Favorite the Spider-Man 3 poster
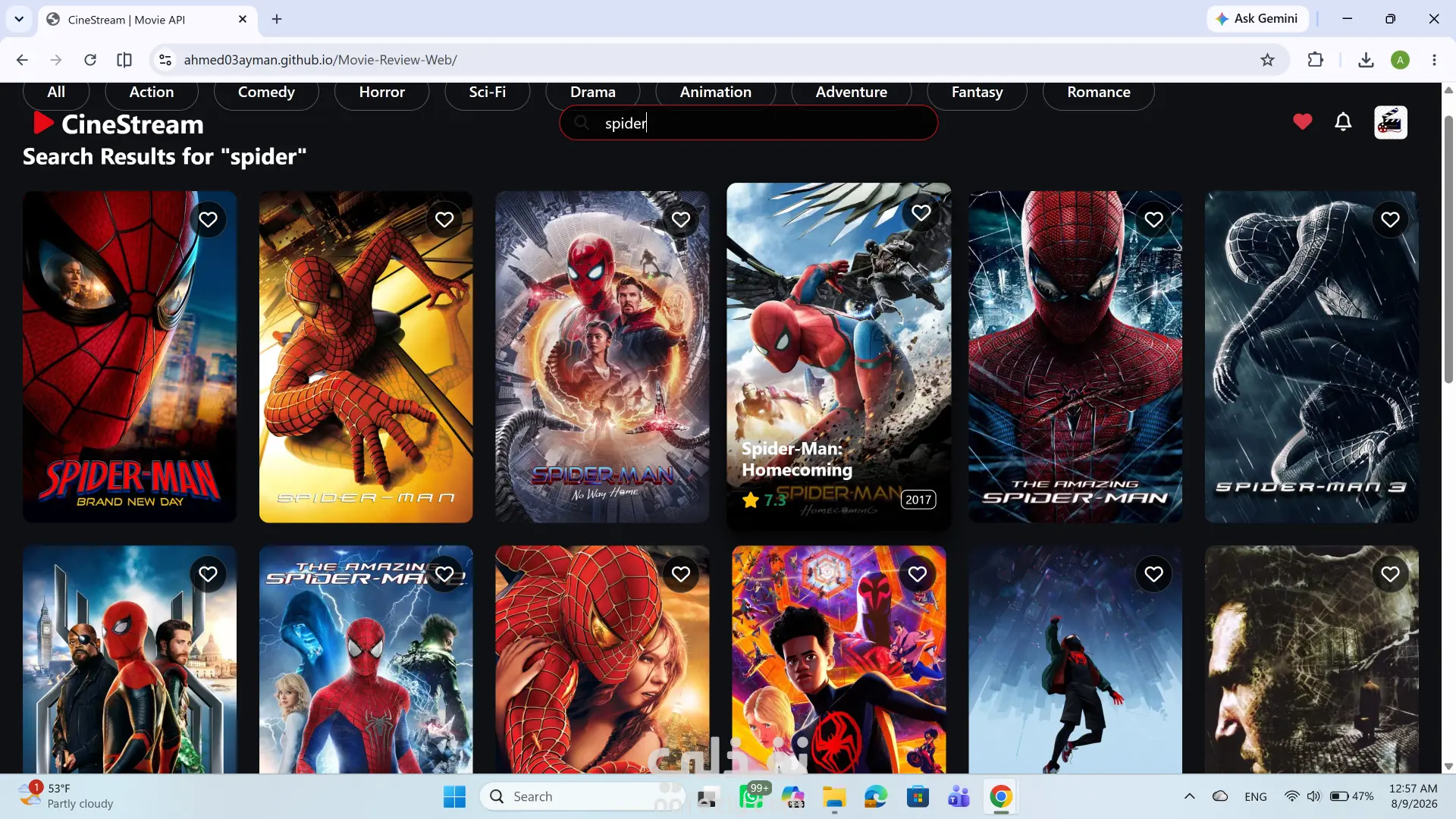 pyautogui.click(x=1390, y=220)
